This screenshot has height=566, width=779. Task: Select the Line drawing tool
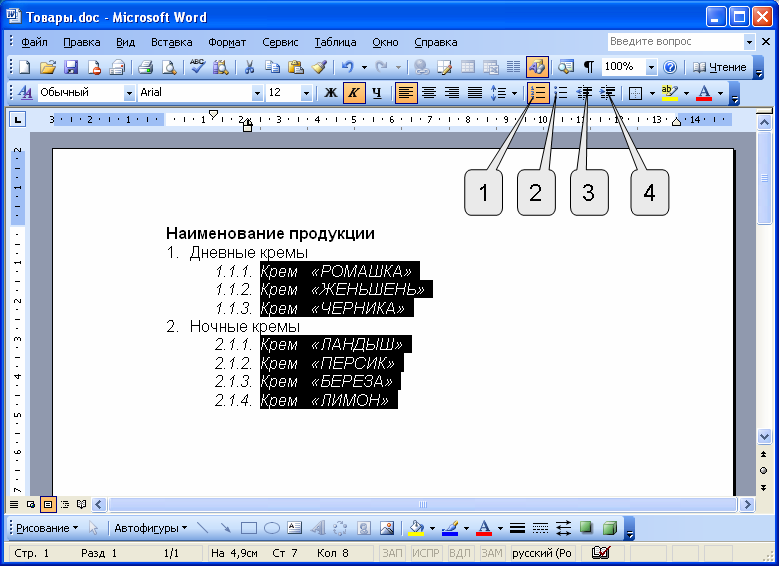tap(202, 528)
